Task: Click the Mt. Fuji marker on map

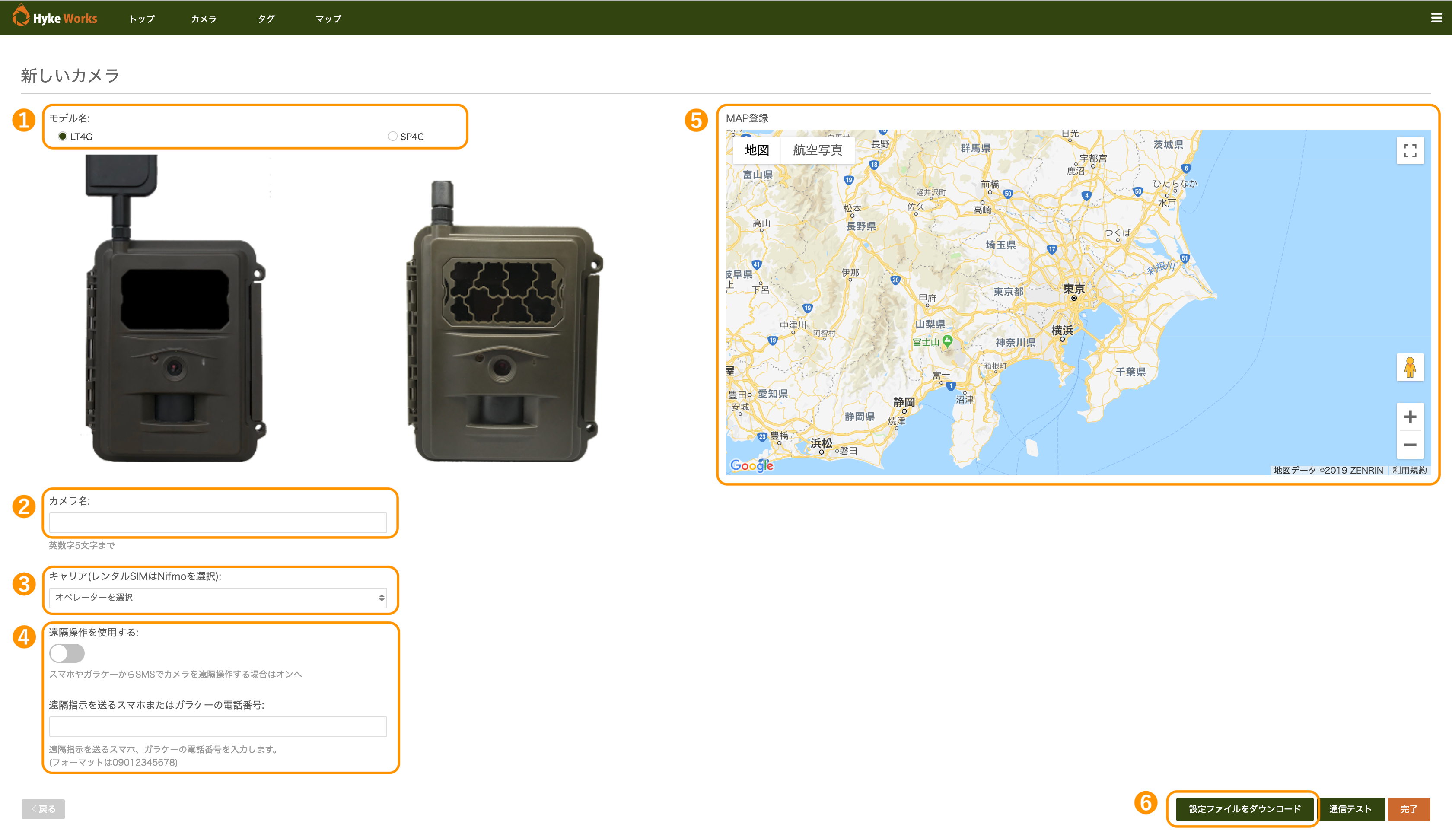Action: (947, 341)
